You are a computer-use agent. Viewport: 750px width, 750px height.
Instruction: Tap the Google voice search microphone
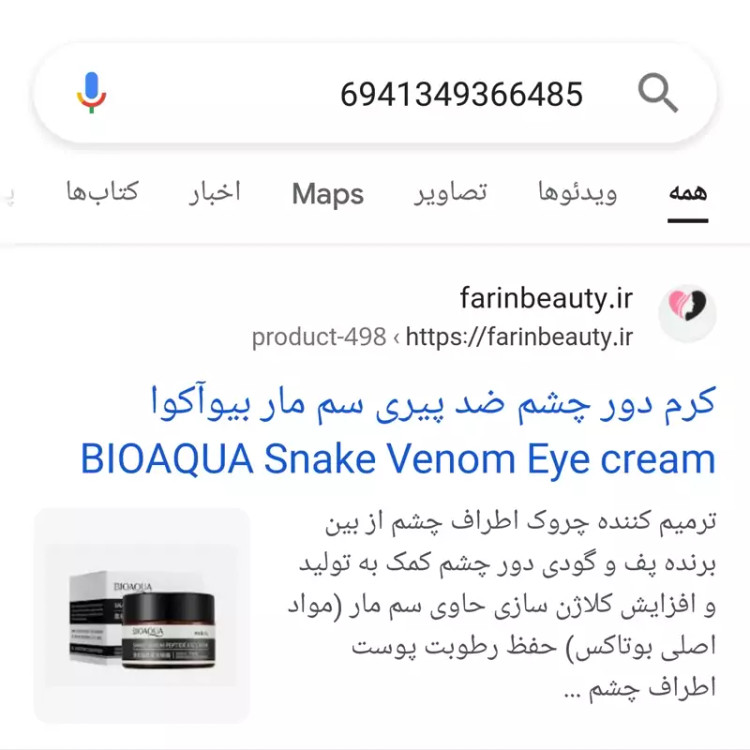coord(91,93)
